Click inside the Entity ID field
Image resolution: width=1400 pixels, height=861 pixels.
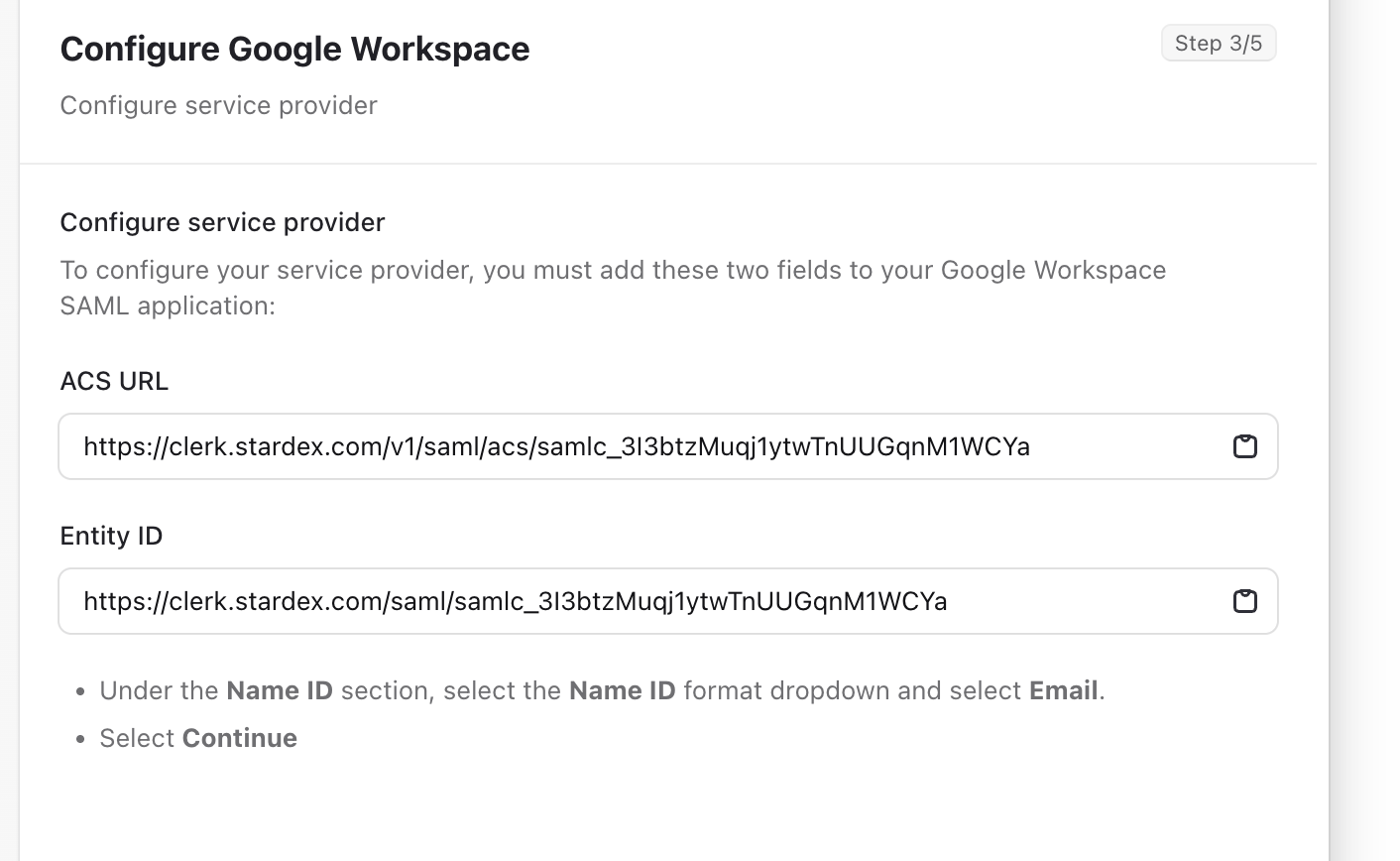pos(668,601)
